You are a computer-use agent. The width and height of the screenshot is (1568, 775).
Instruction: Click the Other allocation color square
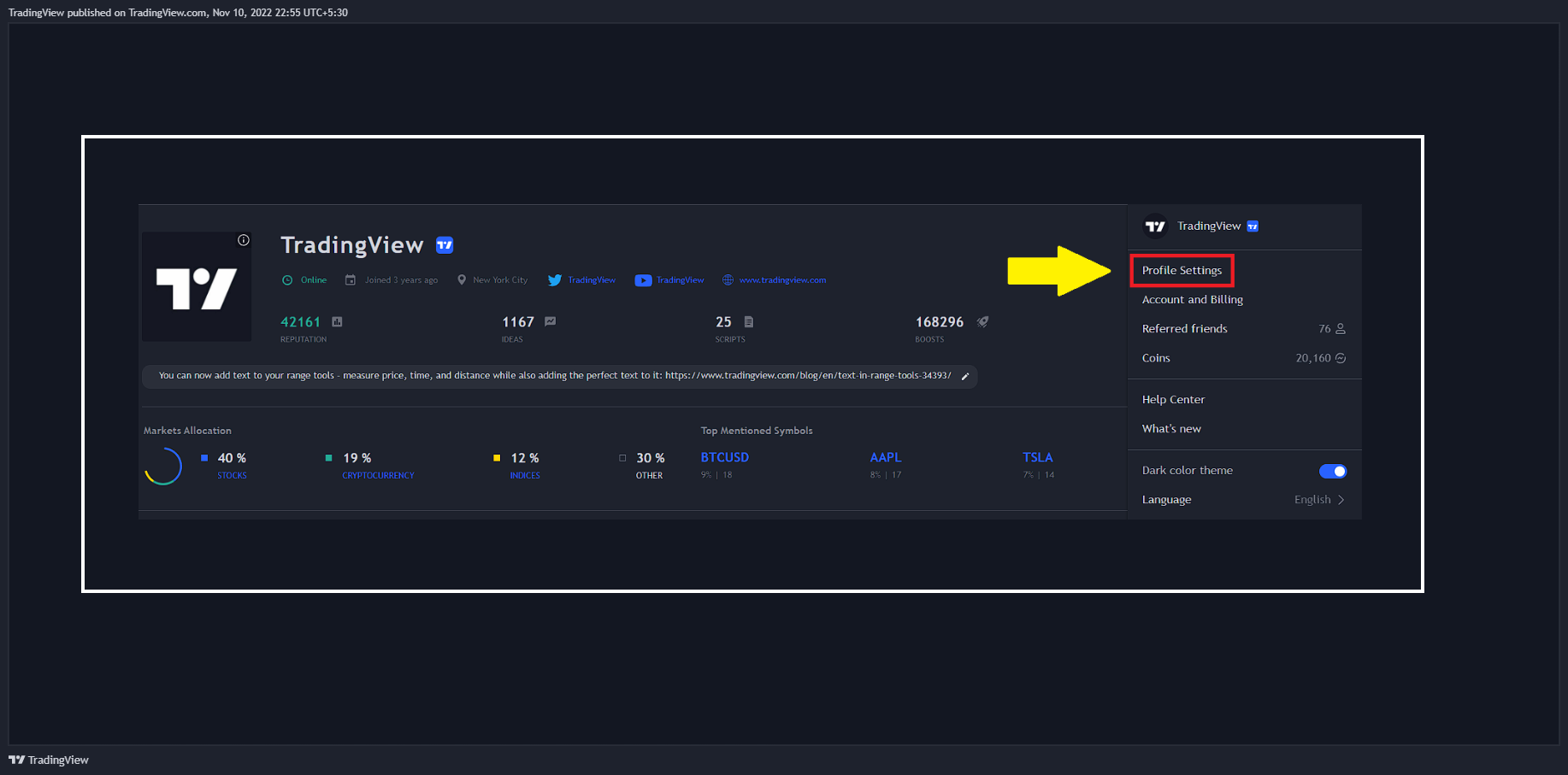[622, 458]
